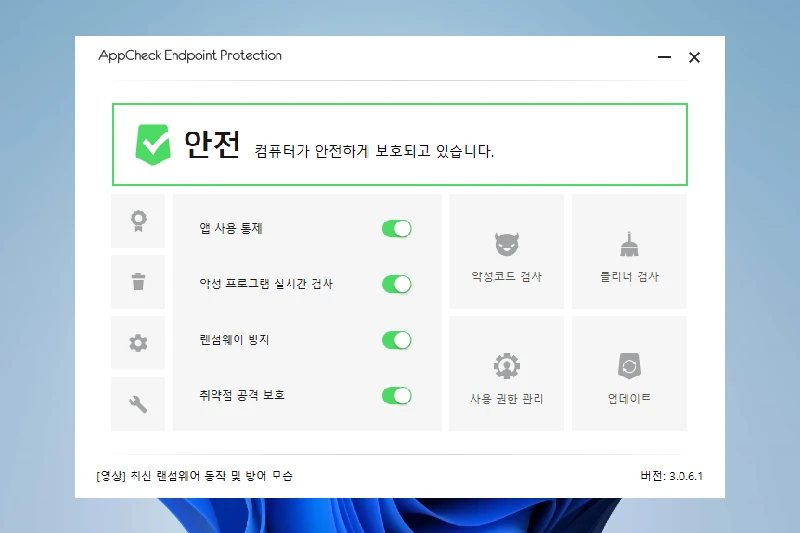Minimize the AppCheck window
The image size is (800, 533).
664,57
